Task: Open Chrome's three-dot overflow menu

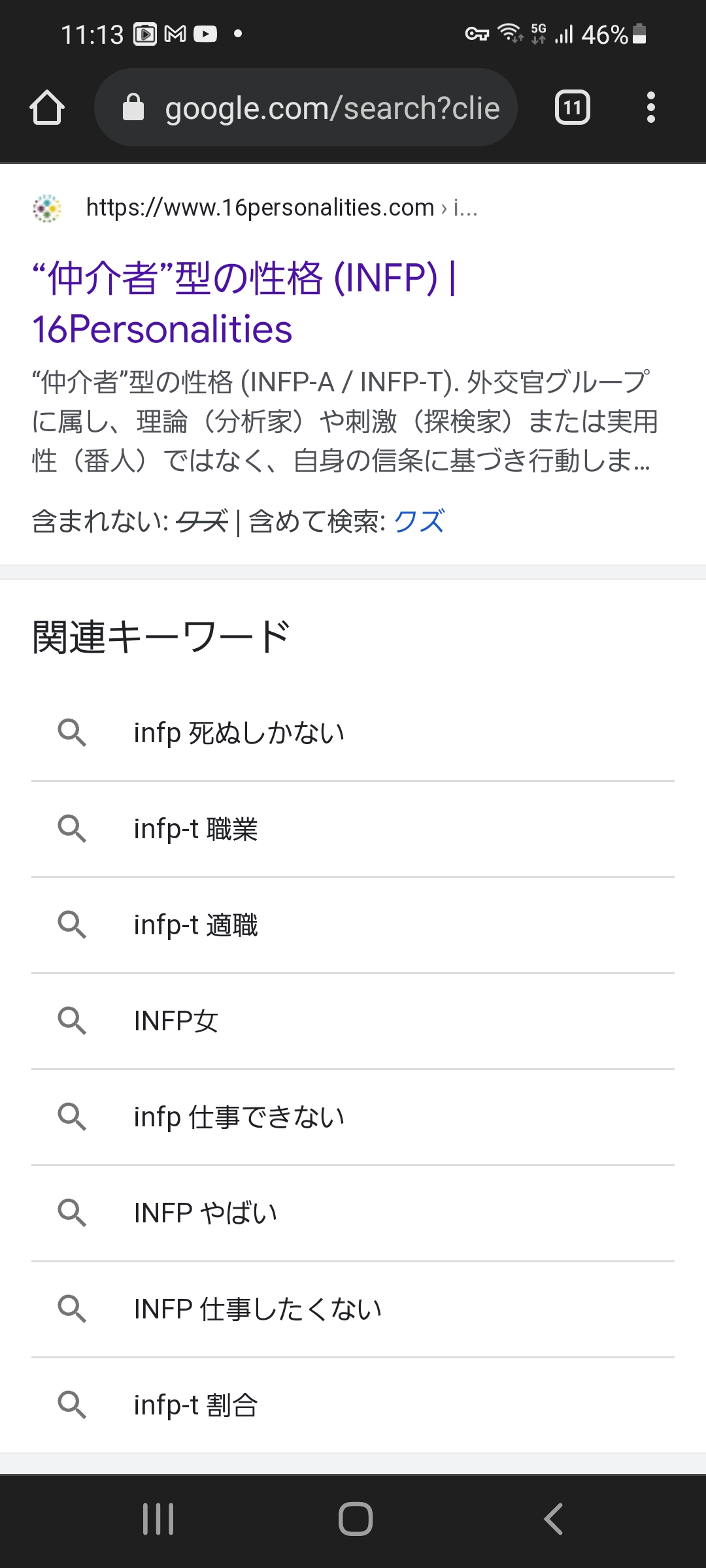Action: [650, 108]
